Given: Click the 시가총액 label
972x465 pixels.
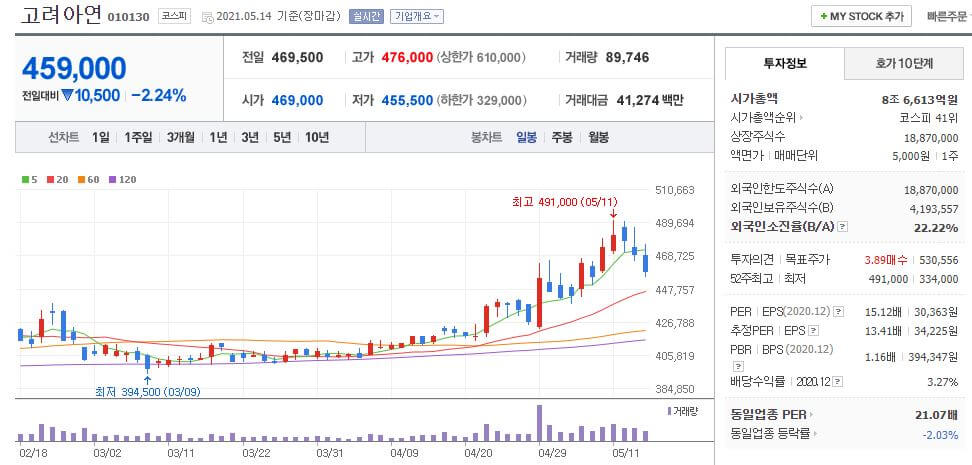Looking at the screenshot, I should 754,99.
